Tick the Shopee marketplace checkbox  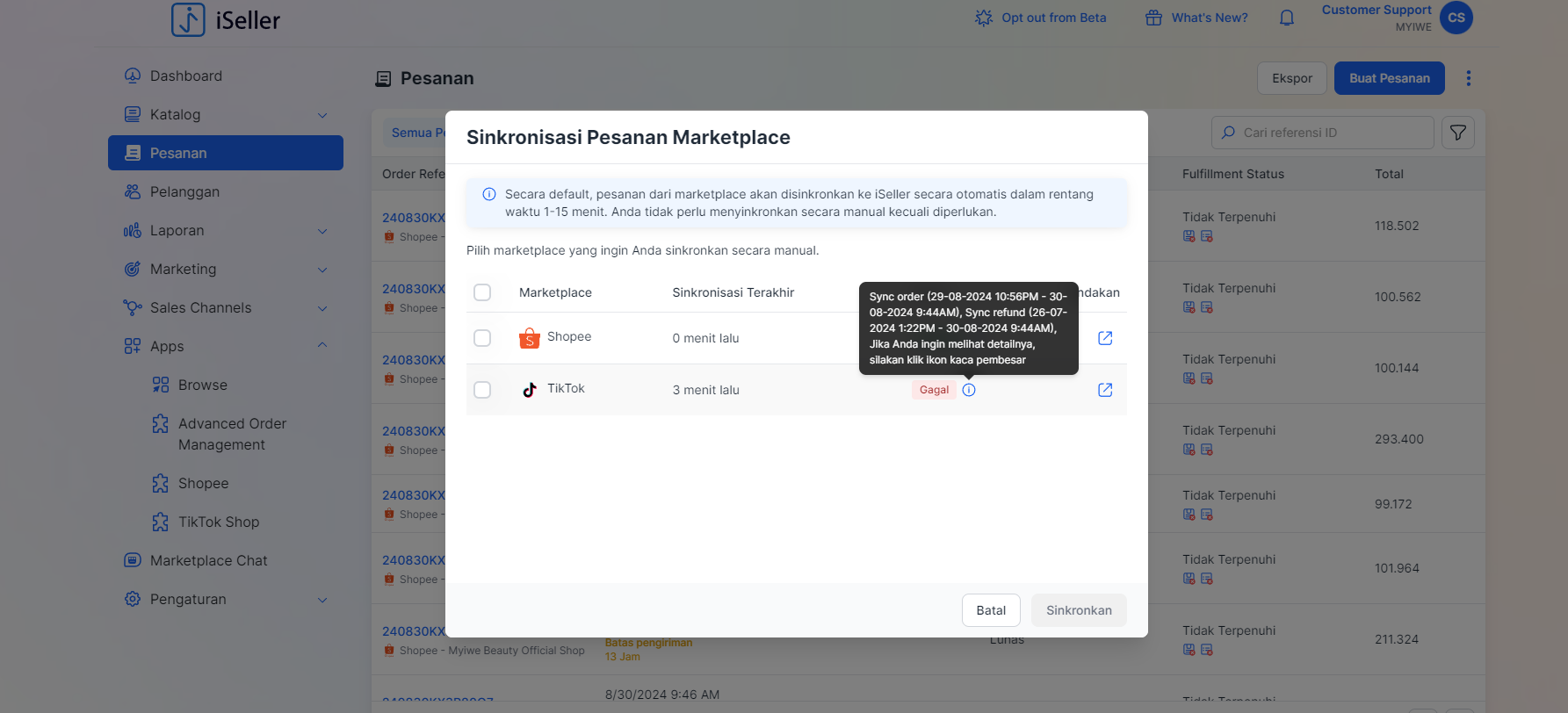click(x=482, y=338)
